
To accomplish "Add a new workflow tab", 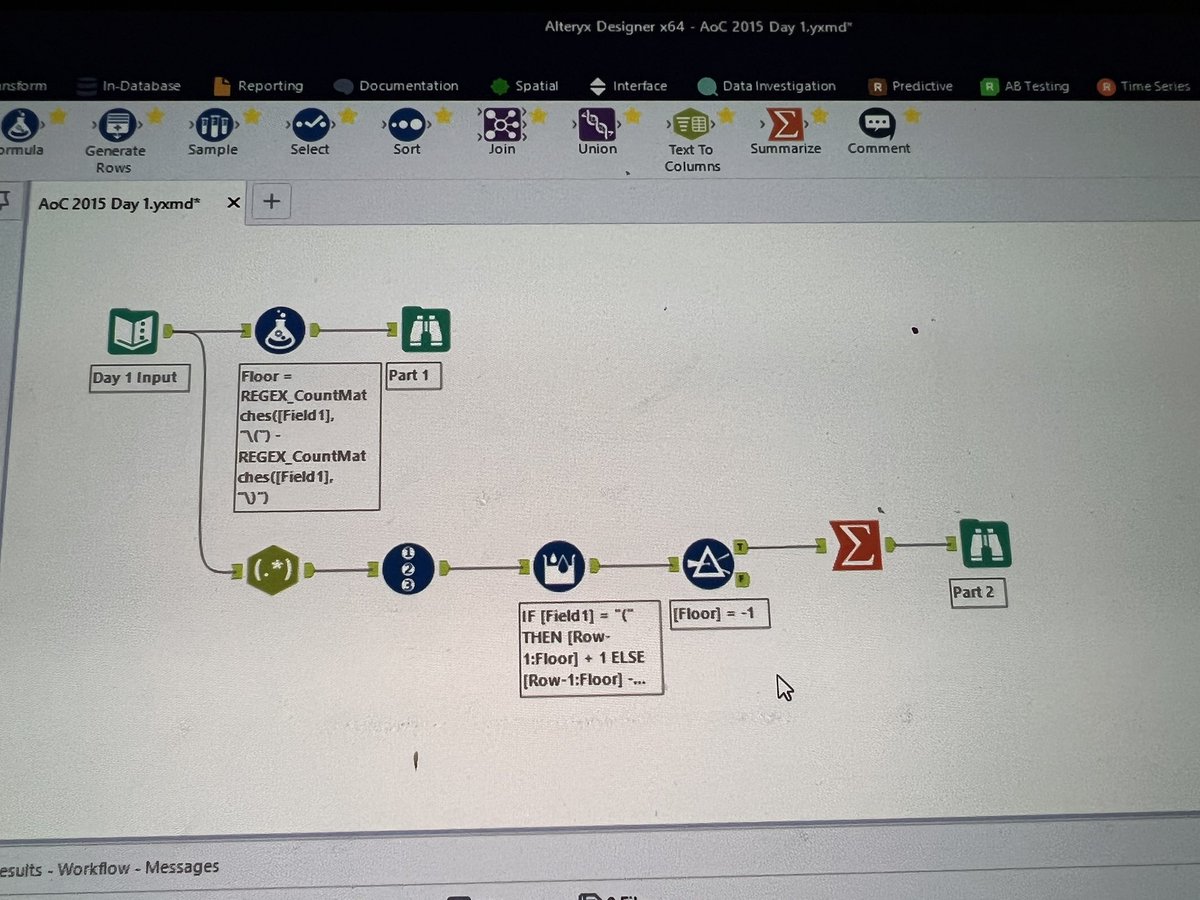I will tap(270, 202).
